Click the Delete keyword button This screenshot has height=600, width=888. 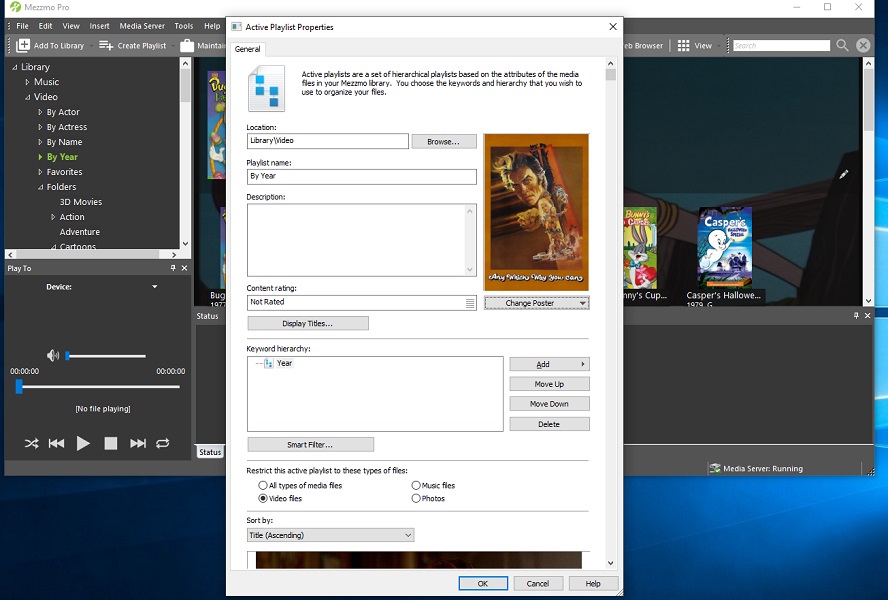(x=549, y=424)
